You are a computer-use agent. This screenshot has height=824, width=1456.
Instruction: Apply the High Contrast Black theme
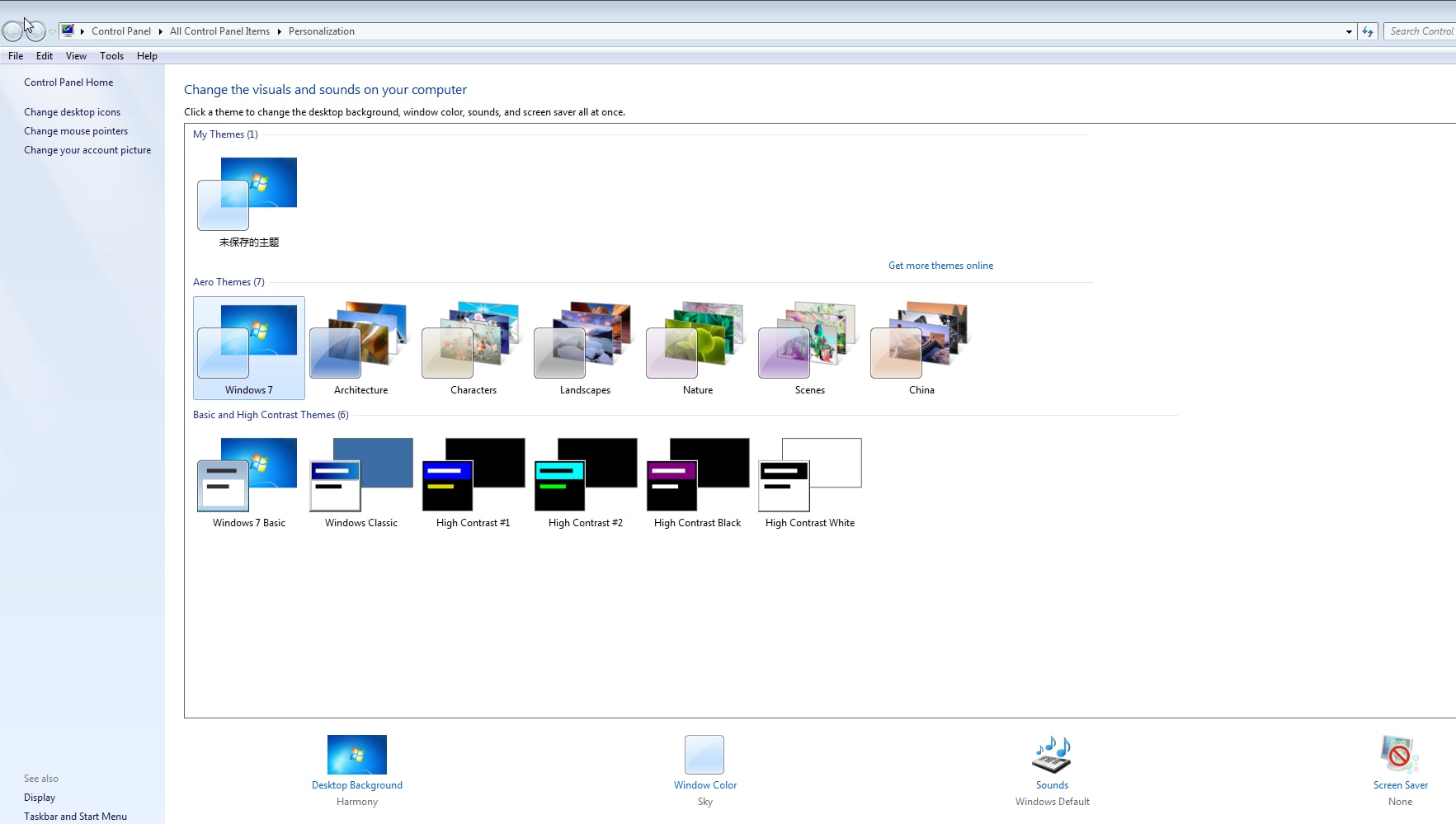[x=697, y=482]
